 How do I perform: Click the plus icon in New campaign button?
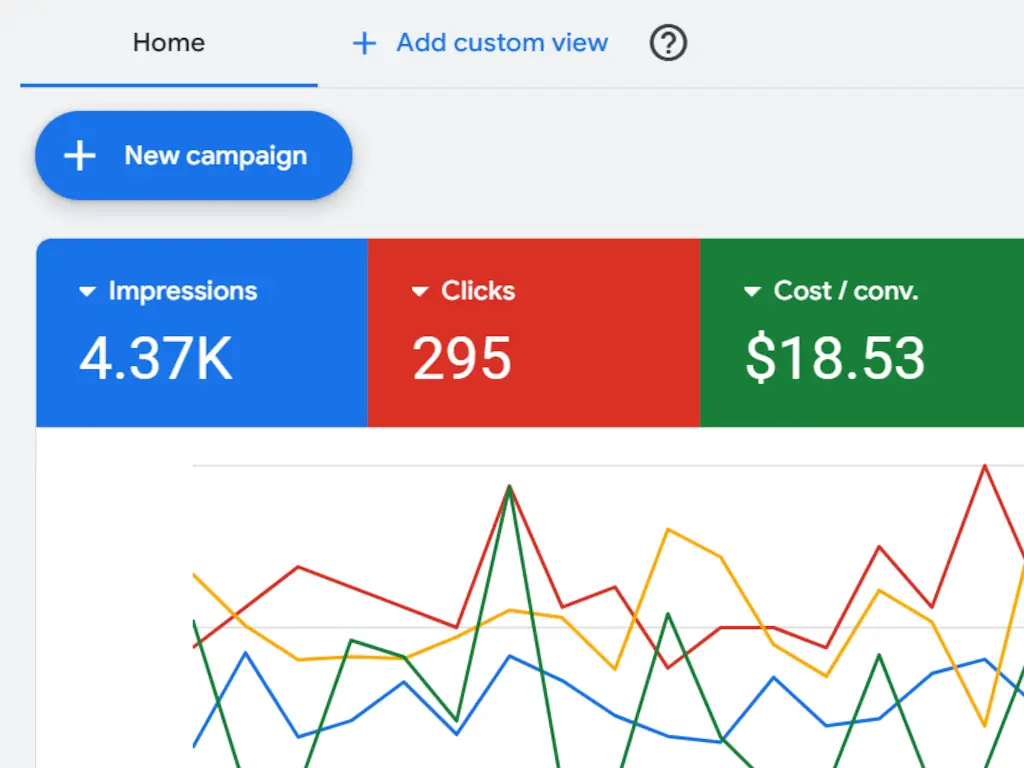[x=80, y=155]
